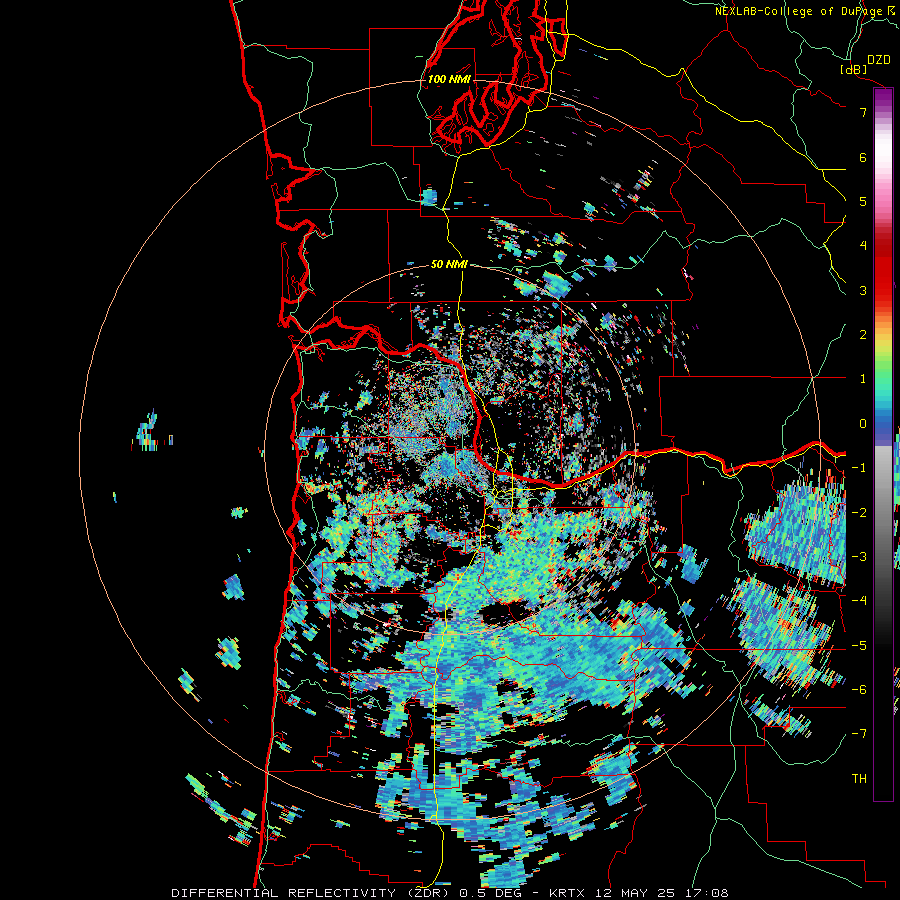Click the -6 value on the color scale
Image resolution: width=900 pixels, height=900 pixels.
[x=859, y=690]
